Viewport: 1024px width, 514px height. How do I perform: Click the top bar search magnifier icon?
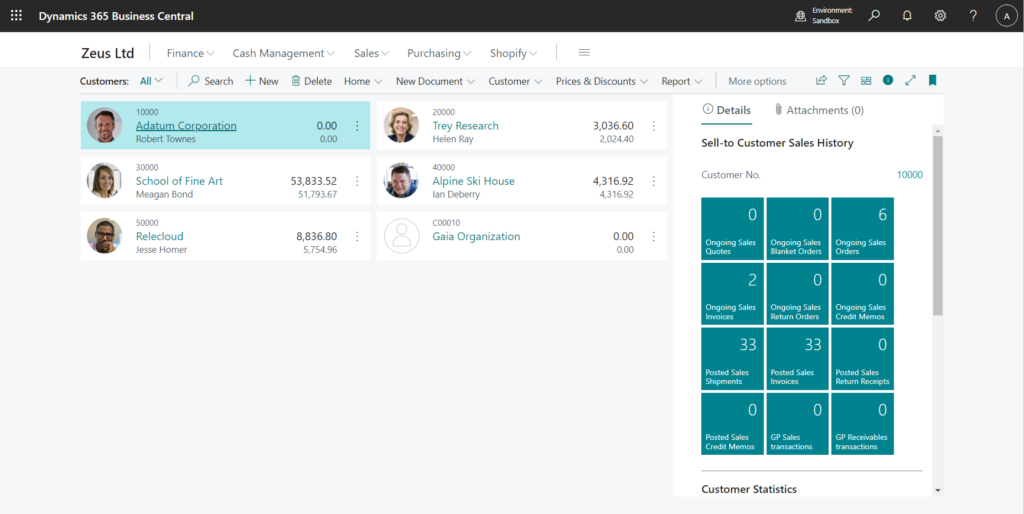874,16
